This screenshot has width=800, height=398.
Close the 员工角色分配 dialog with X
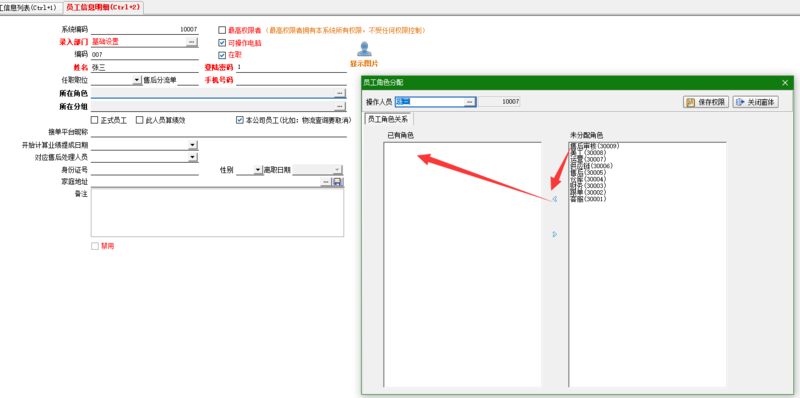785,83
